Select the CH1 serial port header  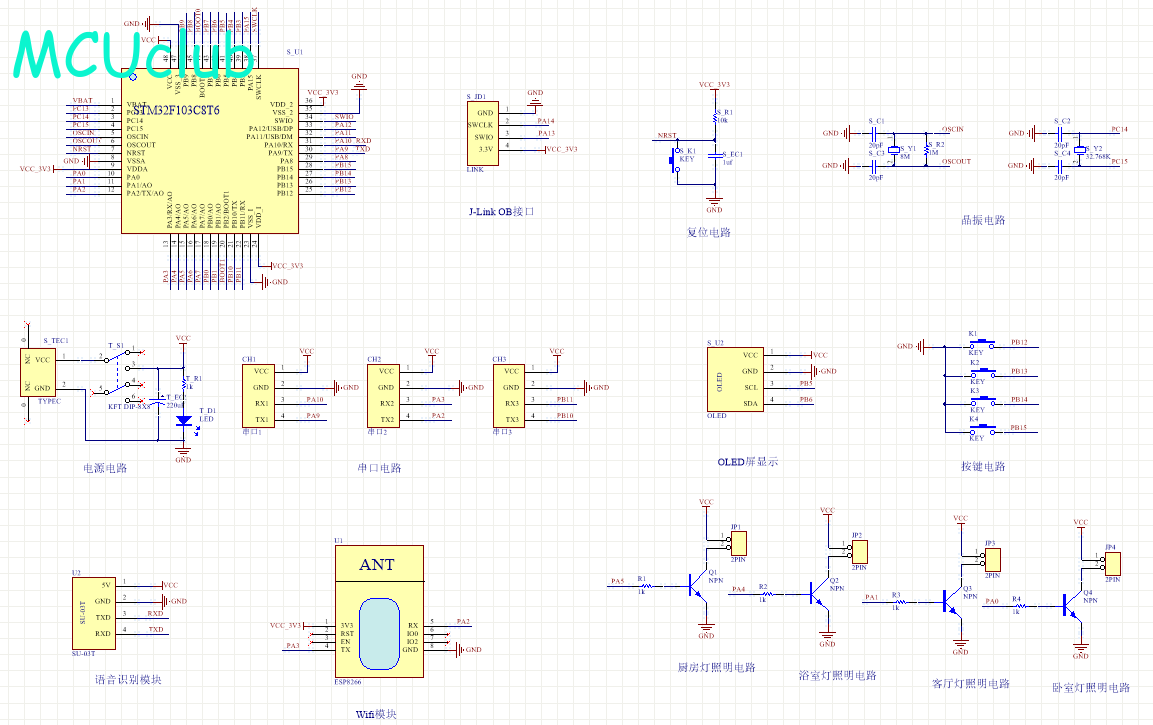[258, 396]
